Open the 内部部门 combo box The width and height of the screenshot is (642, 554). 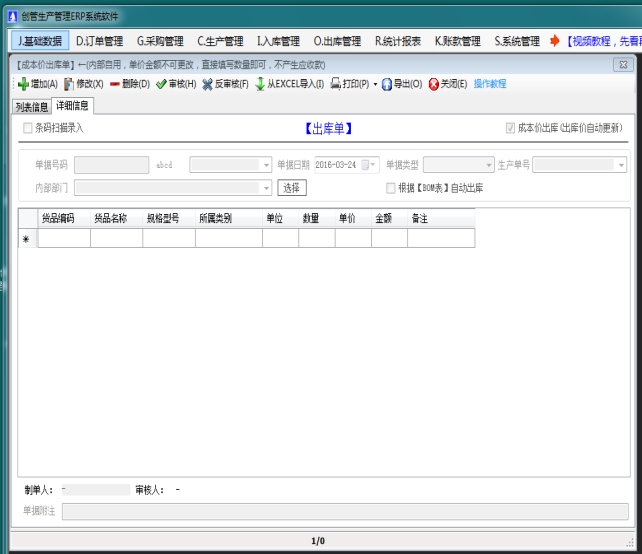pos(266,188)
